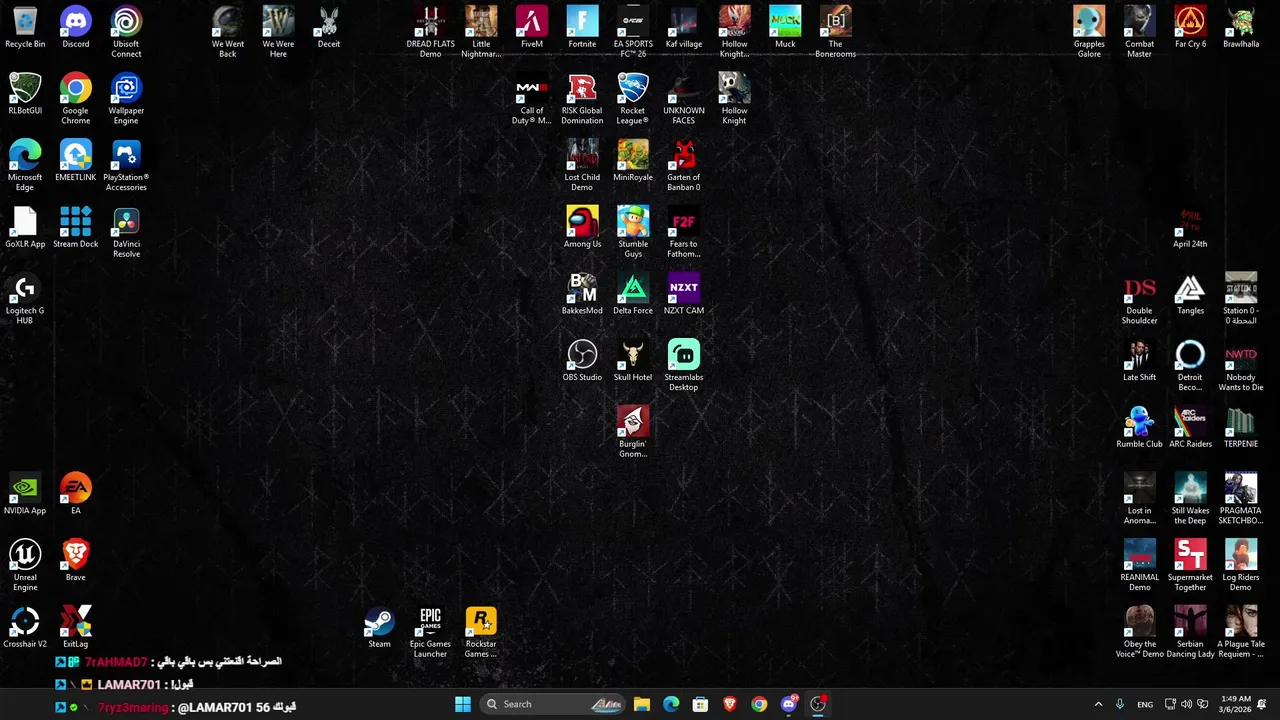
Task: Launch Far Cry 6 from desktop
Action: [x=1190, y=28]
